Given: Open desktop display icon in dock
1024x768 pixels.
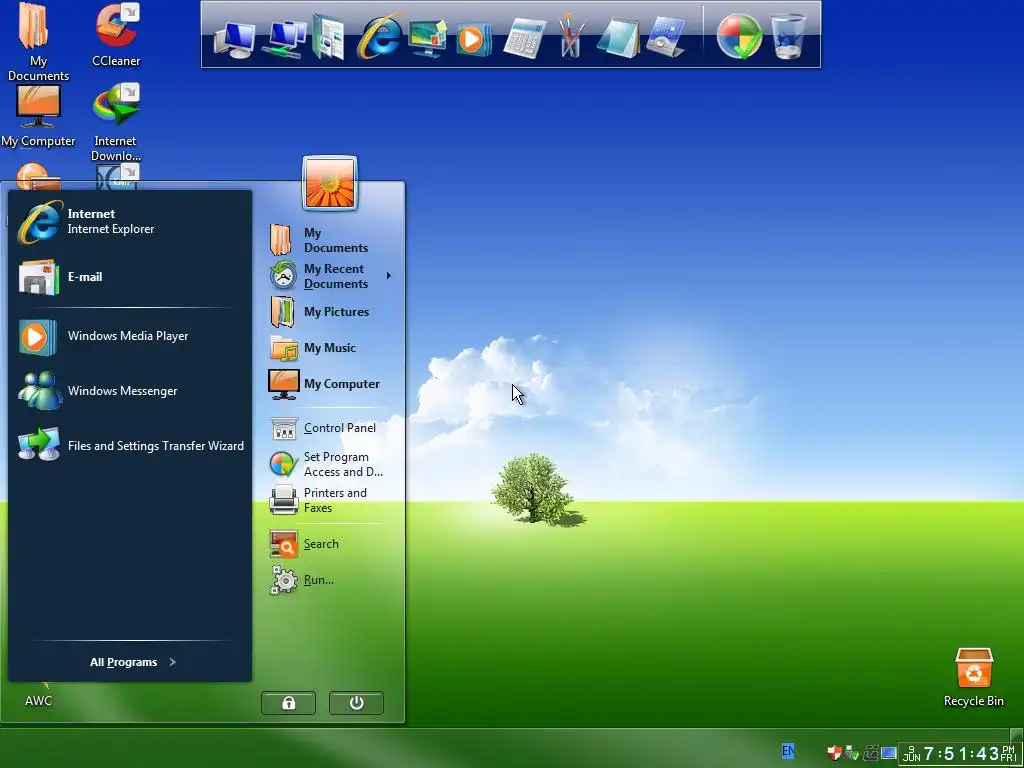Looking at the screenshot, I should pos(427,39).
